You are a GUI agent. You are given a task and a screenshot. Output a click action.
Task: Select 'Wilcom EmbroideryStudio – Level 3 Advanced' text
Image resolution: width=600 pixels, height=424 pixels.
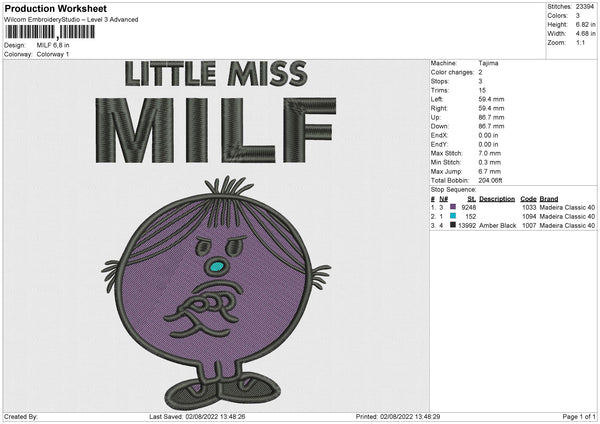71,20
